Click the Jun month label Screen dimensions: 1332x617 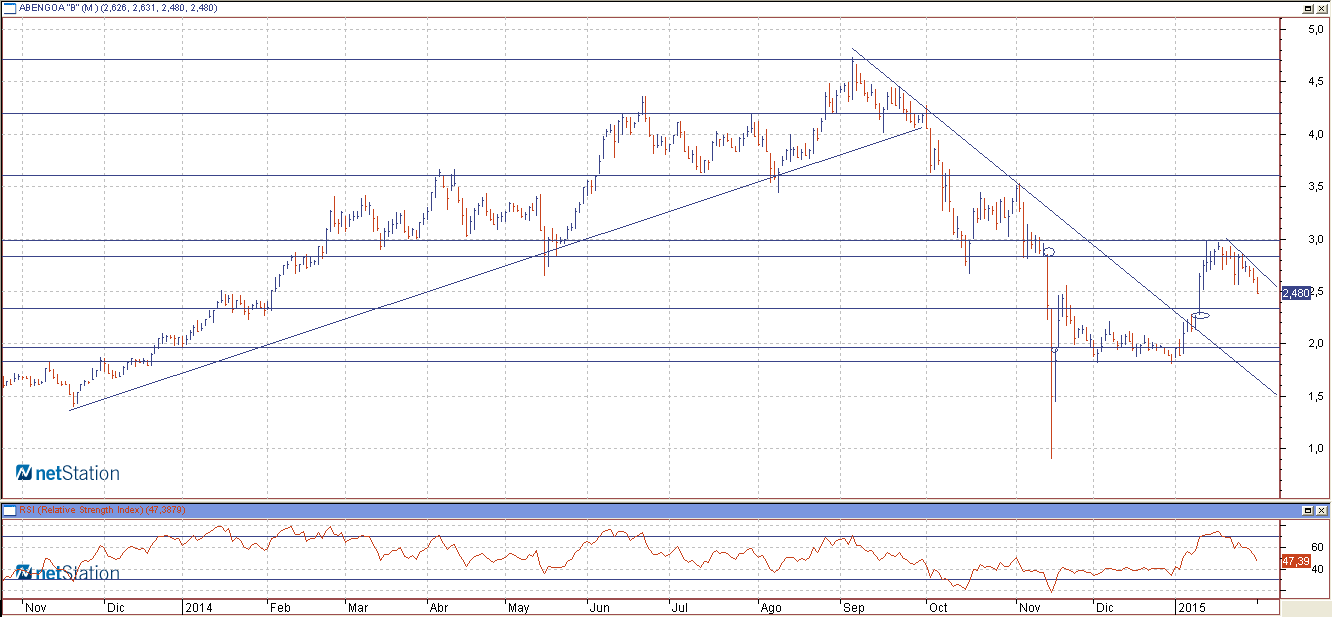601,607
